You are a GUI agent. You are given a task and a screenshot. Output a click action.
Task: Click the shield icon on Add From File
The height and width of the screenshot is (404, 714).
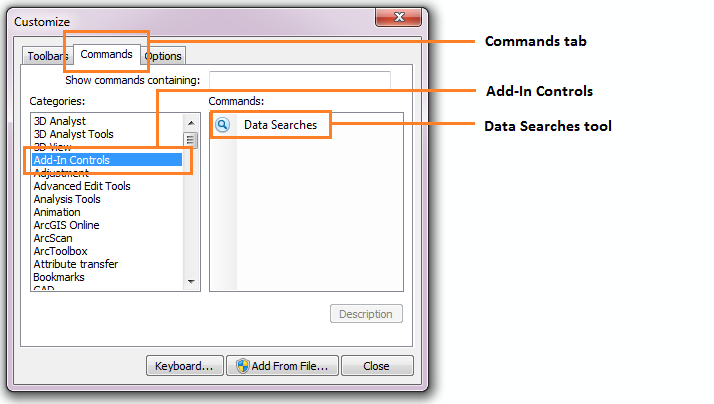(x=243, y=366)
